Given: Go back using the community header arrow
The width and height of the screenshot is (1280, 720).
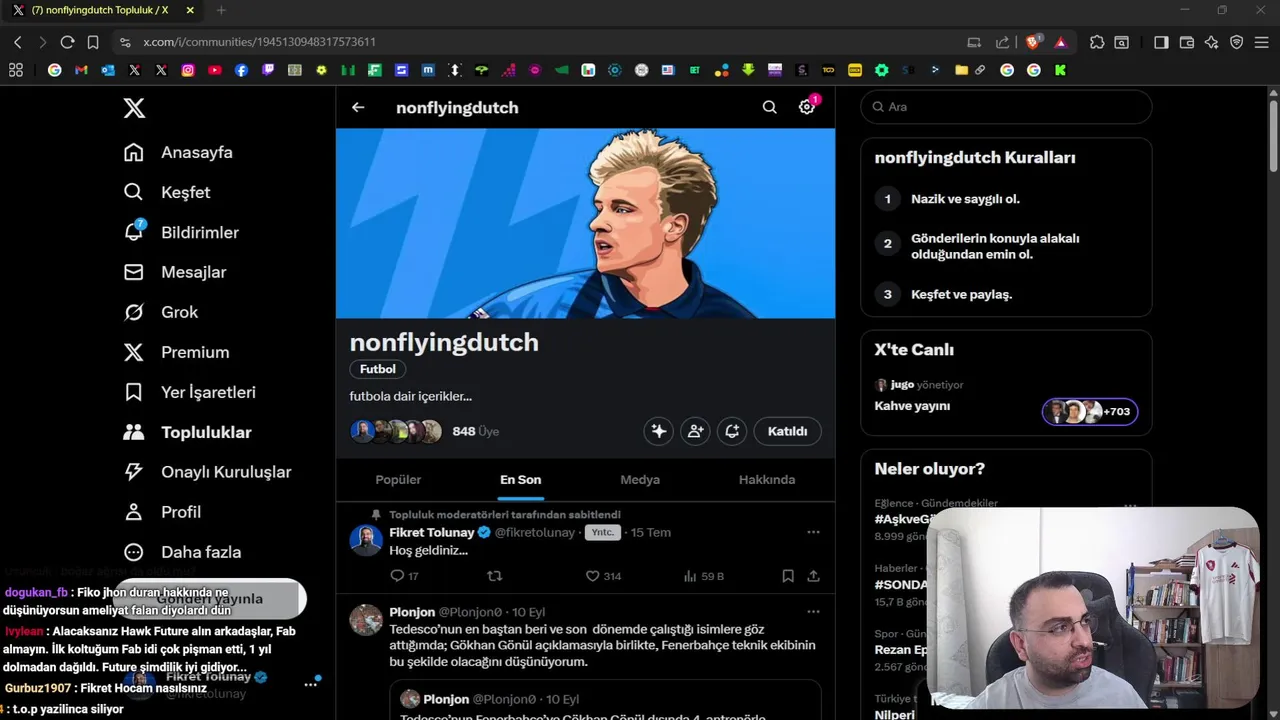Looking at the screenshot, I should pos(358,107).
